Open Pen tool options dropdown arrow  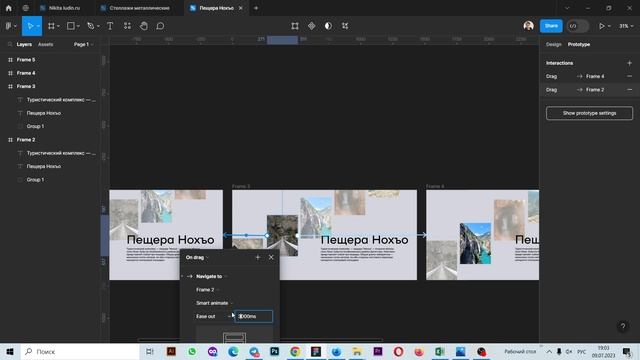[98, 26]
